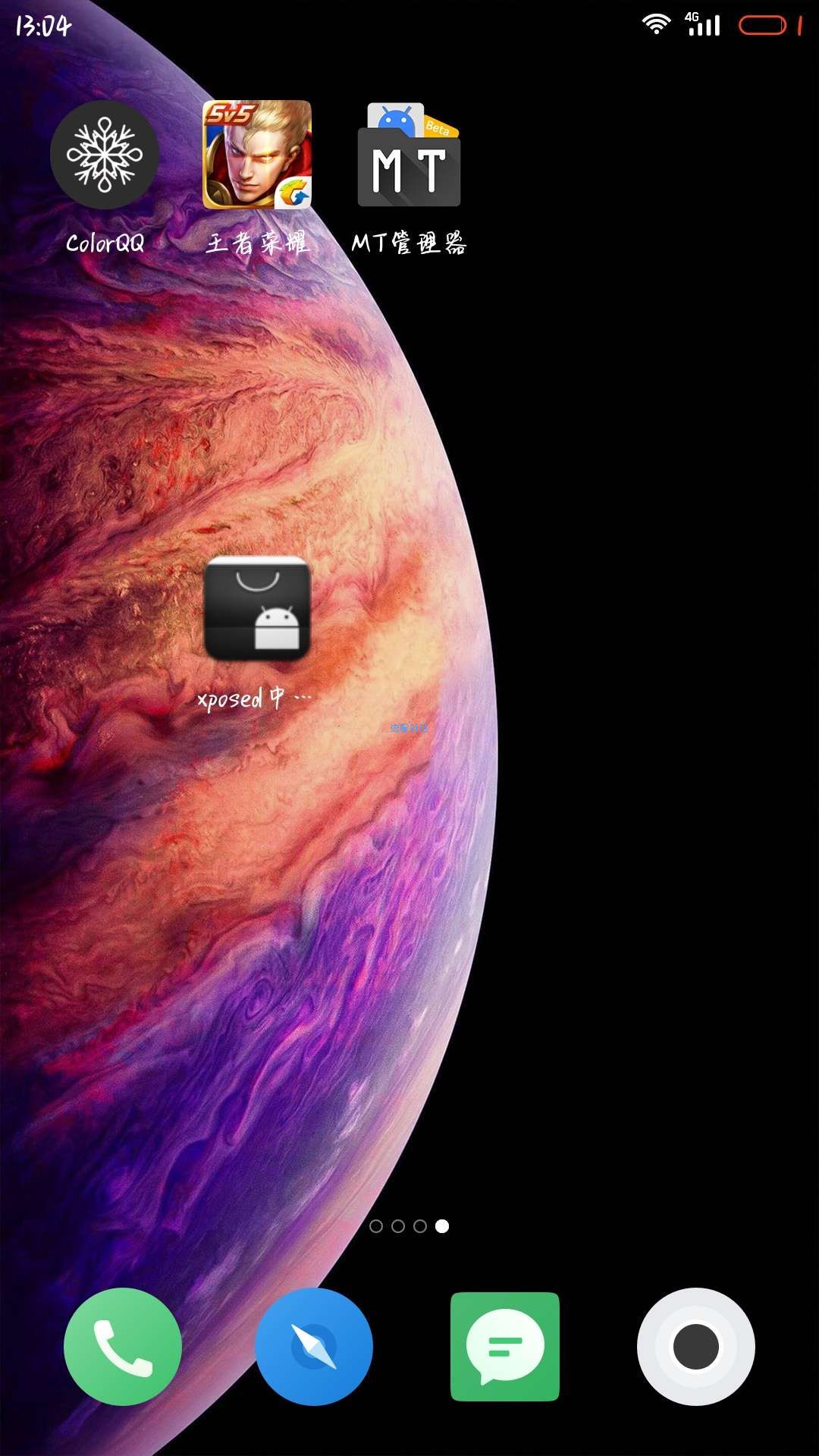Tap the green Phone dialer icon
This screenshot has height=1456, width=819.
click(x=123, y=1346)
